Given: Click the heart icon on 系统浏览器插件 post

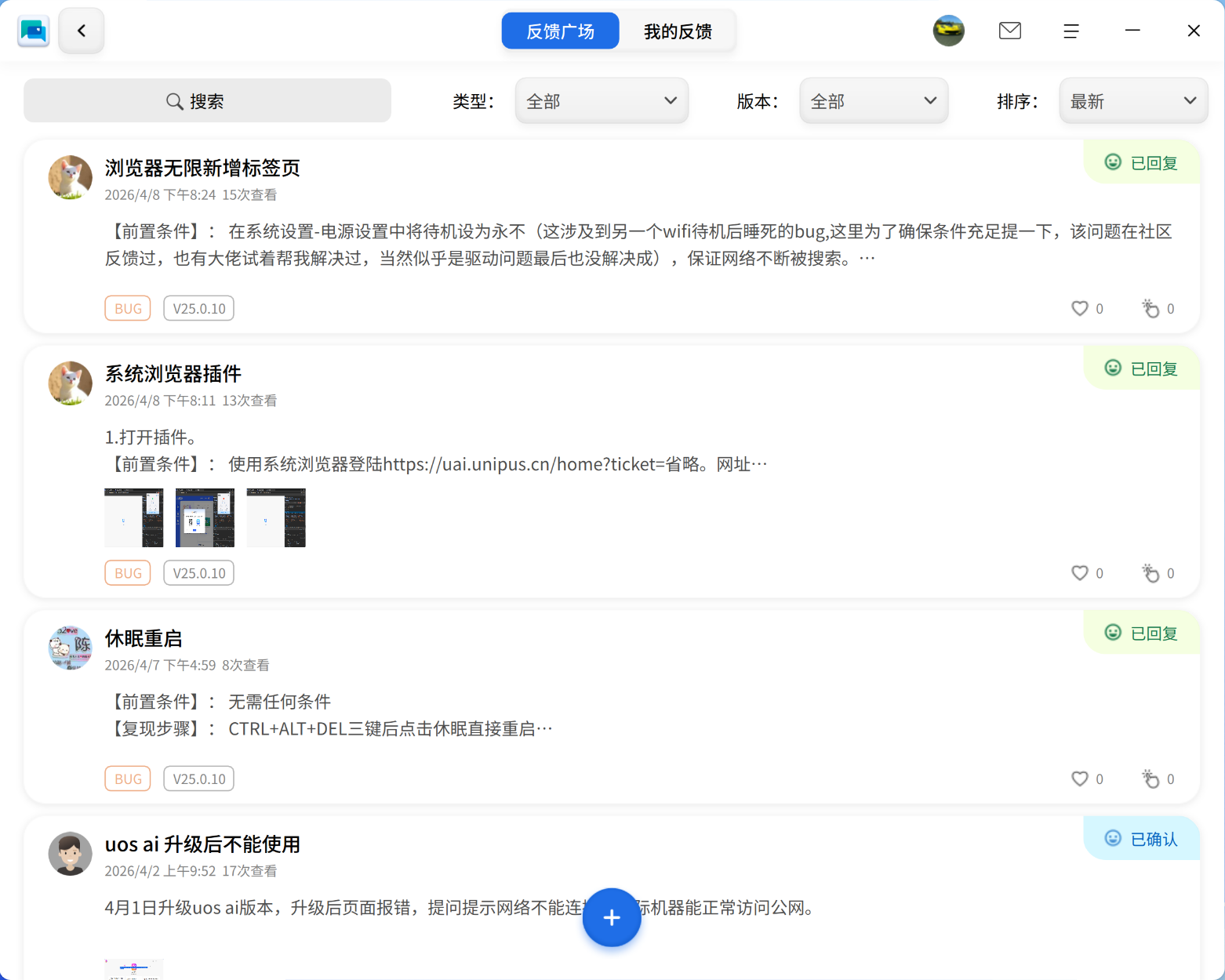Looking at the screenshot, I should click(1080, 574).
